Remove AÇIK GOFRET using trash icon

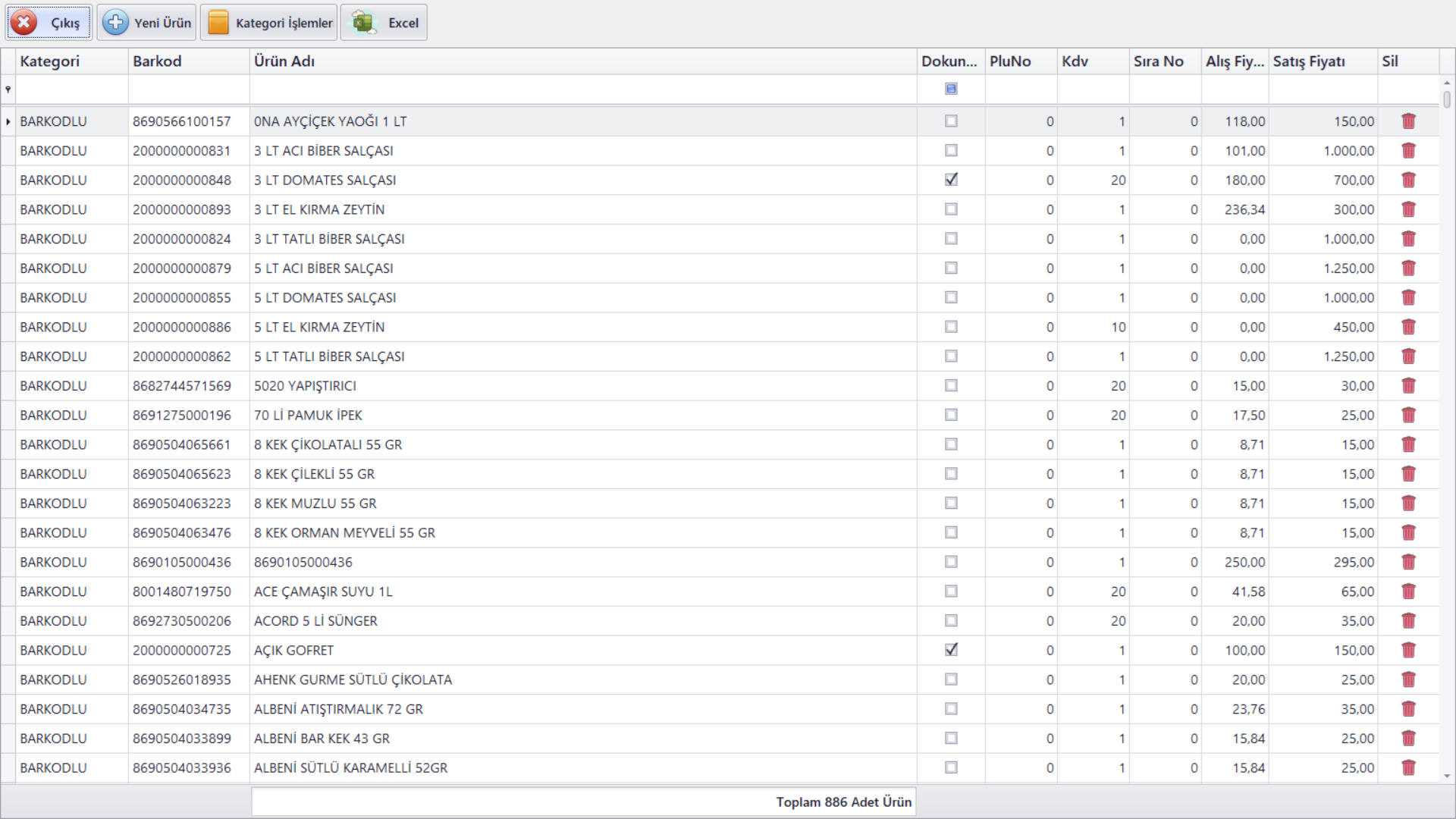click(1408, 651)
